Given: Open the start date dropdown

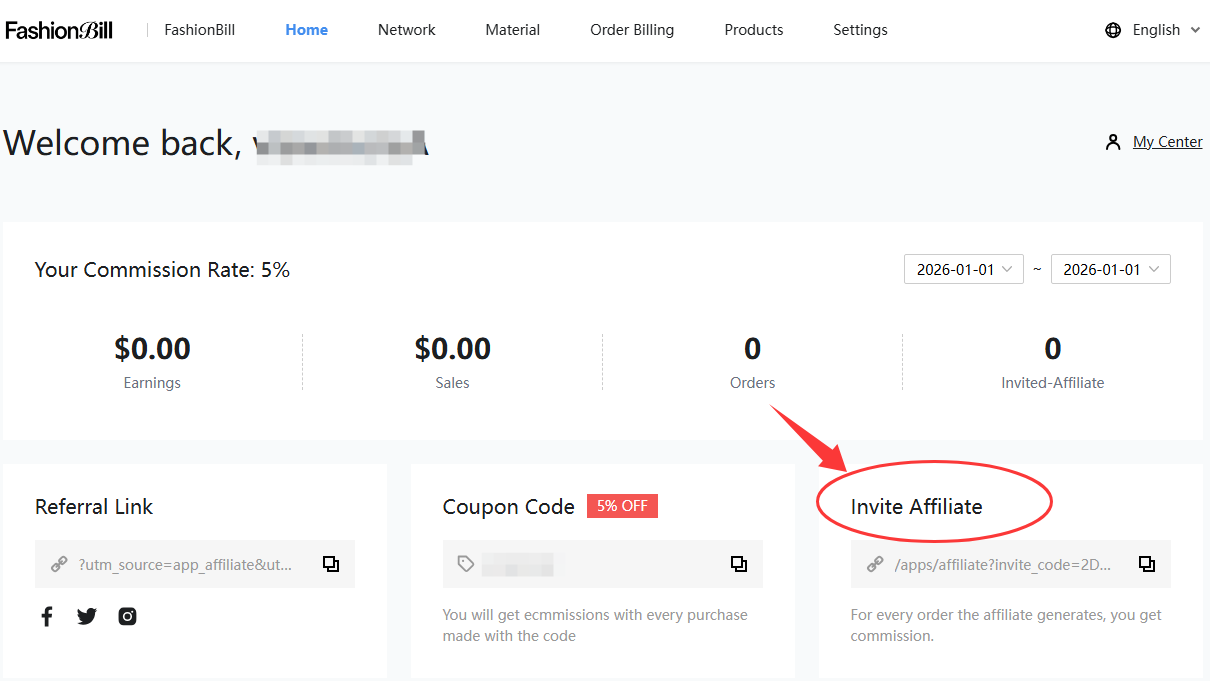Looking at the screenshot, I should point(963,269).
